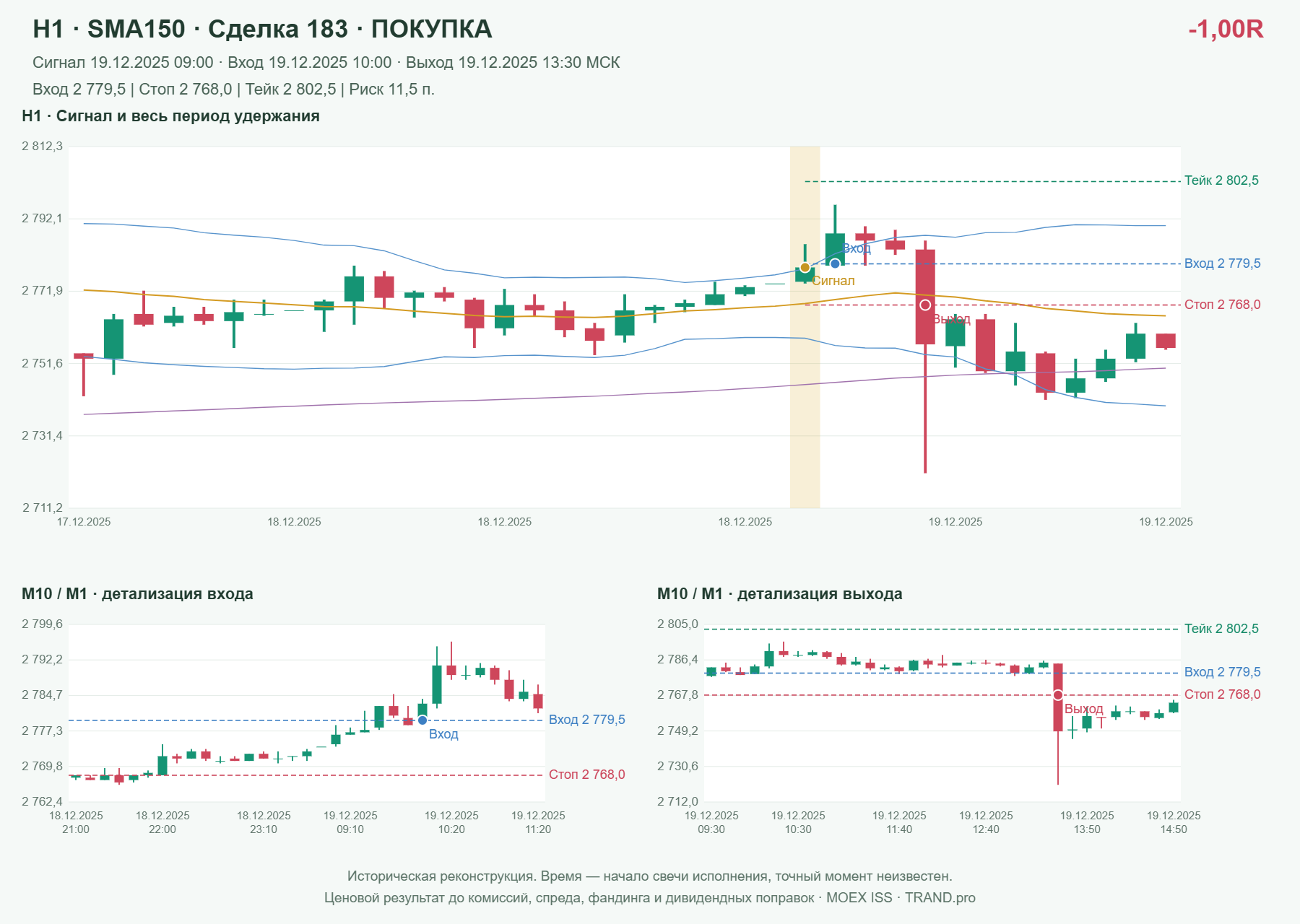Click the 'Тейк 2 802,5' label on H1 chart
Viewport: 1300px width, 924px height.
[x=1221, y=180]
